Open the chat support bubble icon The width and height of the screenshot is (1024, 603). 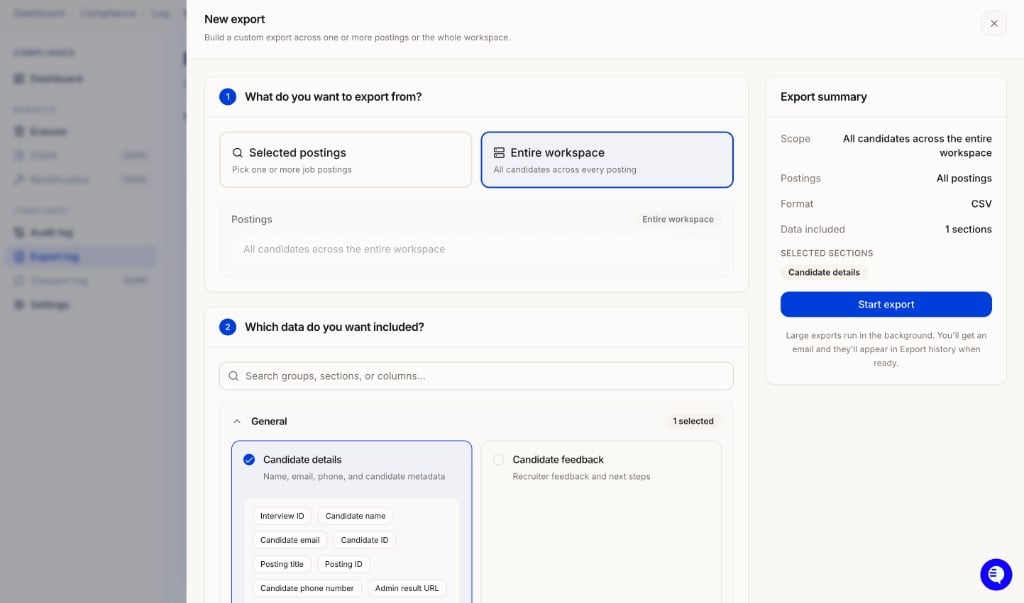click(x=996, y=574)
